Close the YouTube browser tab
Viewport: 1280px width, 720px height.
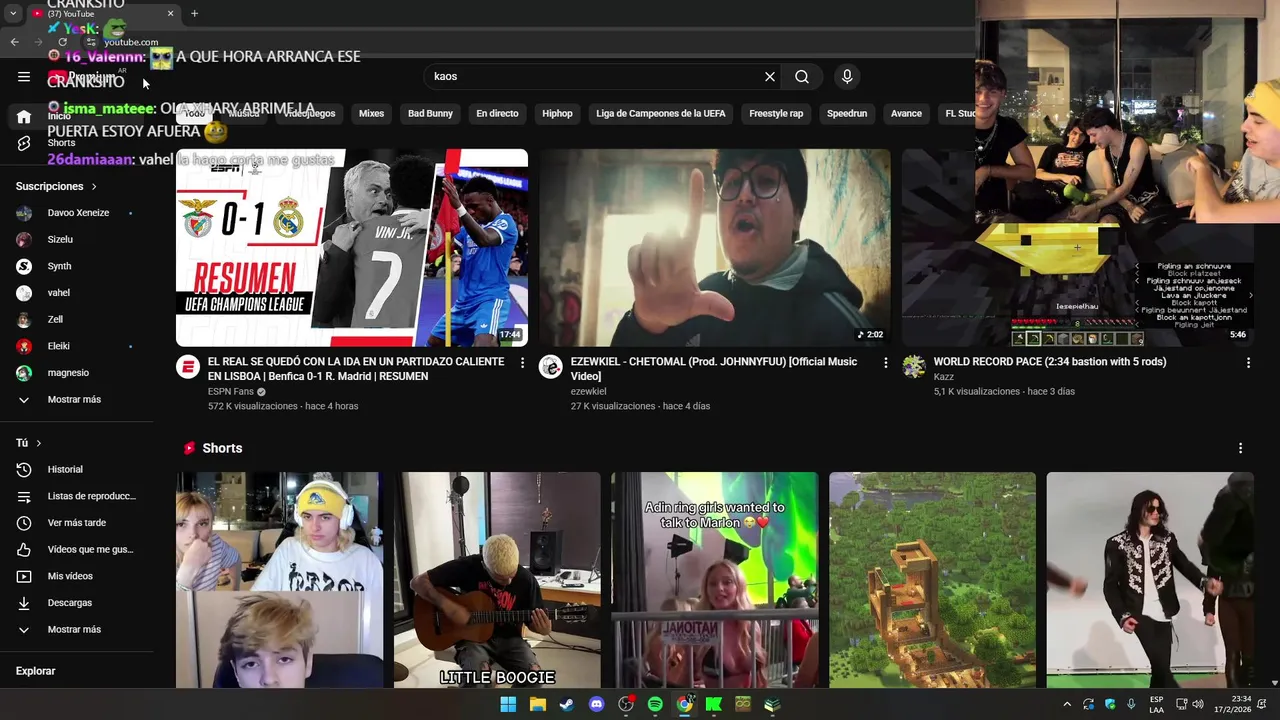click(170, 13)
